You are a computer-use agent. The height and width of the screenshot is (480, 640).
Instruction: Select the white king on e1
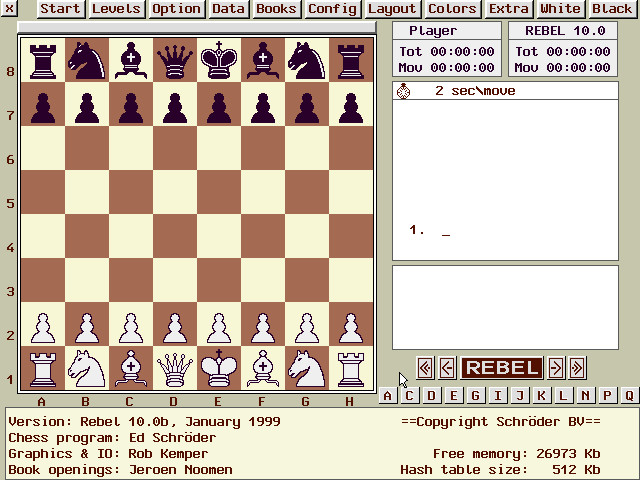219,369
